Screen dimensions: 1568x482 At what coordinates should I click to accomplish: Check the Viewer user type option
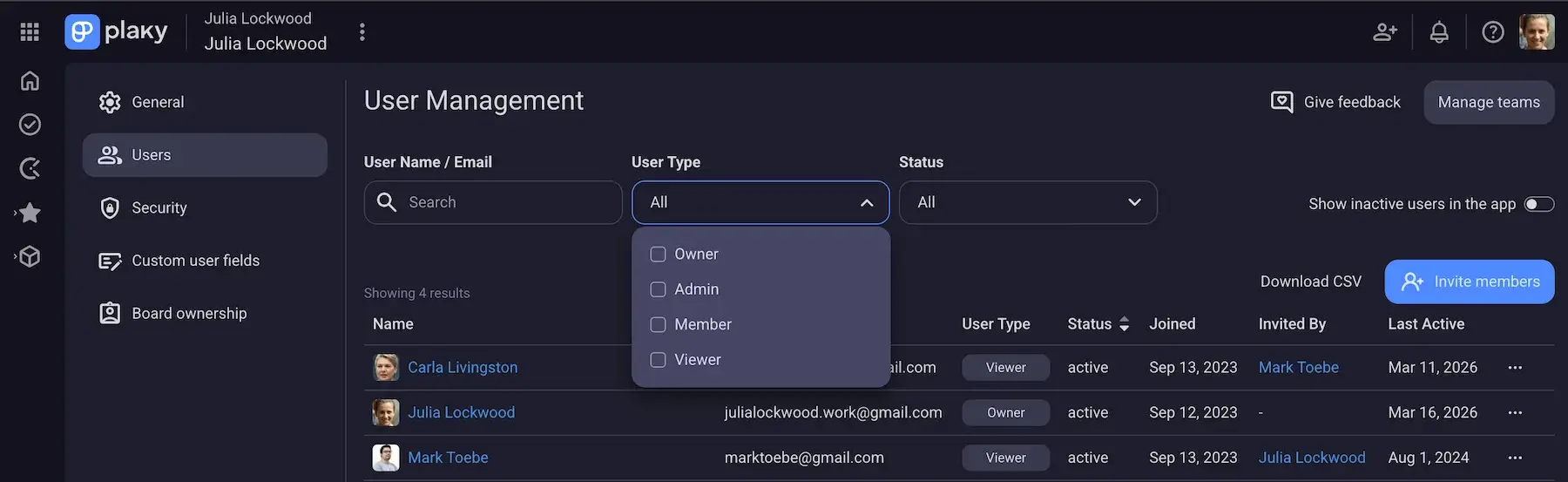pyautogui.click(x=659, y=360)
